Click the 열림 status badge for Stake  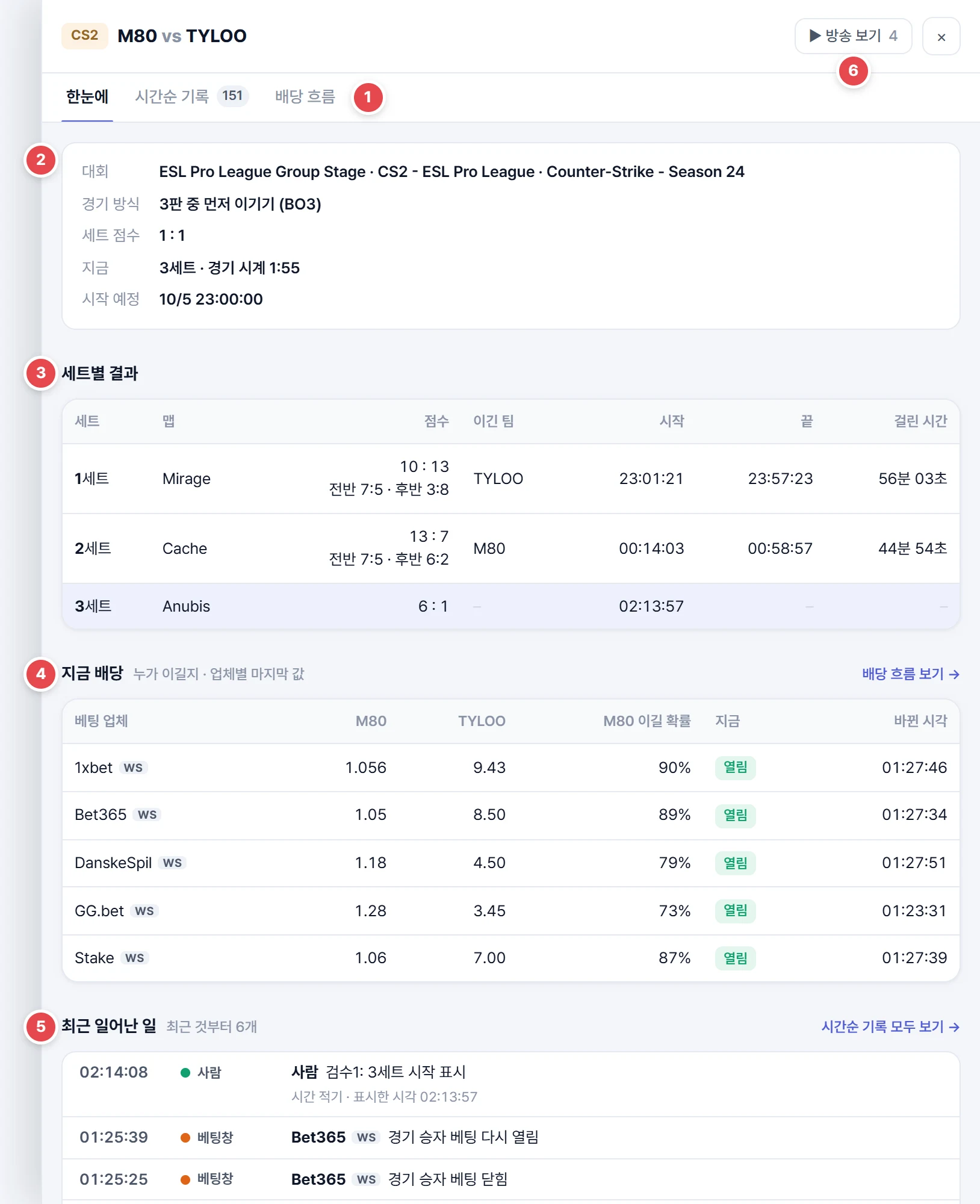pos(735,958)
